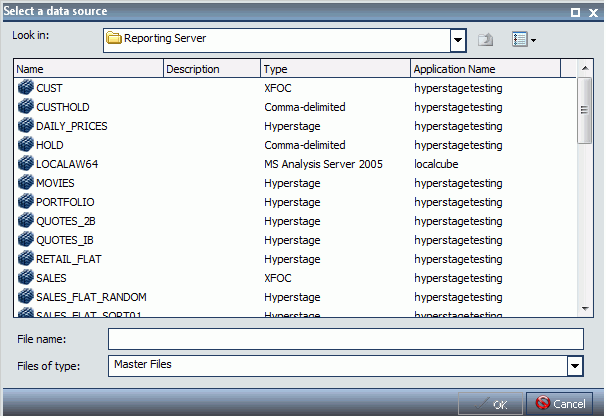
Task: Click the scrollbar down arrow
Action: (x=585, y=309)
